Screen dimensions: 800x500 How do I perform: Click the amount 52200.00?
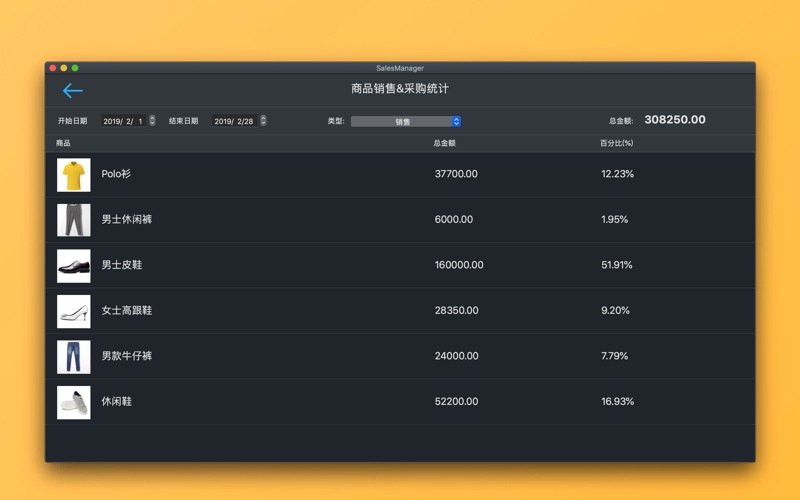click(x=456, y=402)
